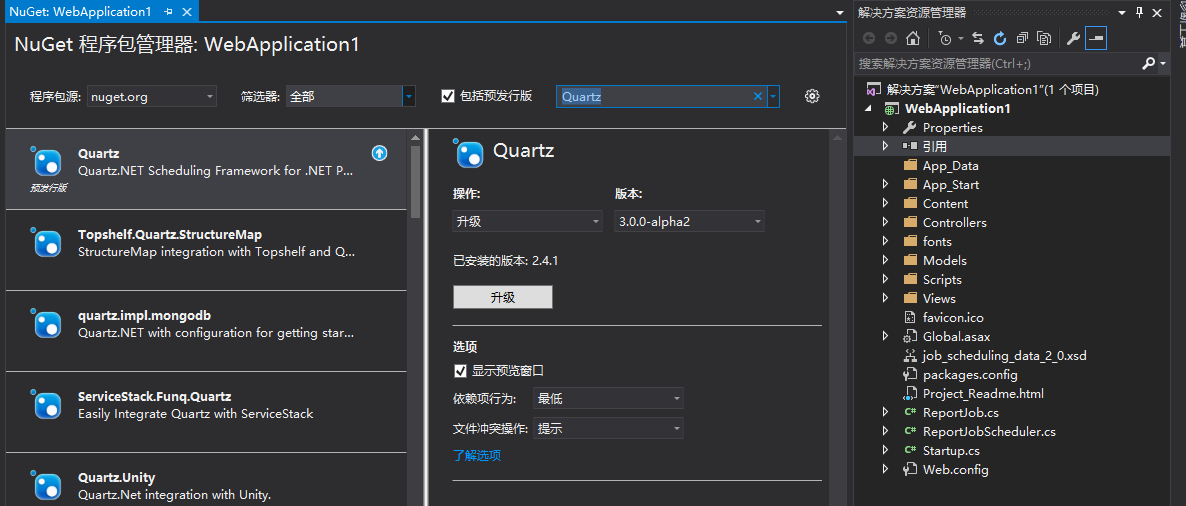The image size is (1186, 506).
Task: Click ServiceStack.Funq.Quartz package icon
Action: click(45, 405)
